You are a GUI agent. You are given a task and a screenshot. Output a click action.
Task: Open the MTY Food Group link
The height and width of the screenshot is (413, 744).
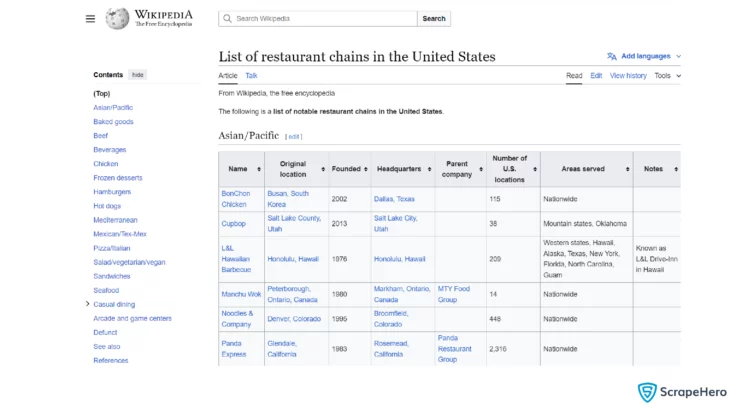coord(454,294)
